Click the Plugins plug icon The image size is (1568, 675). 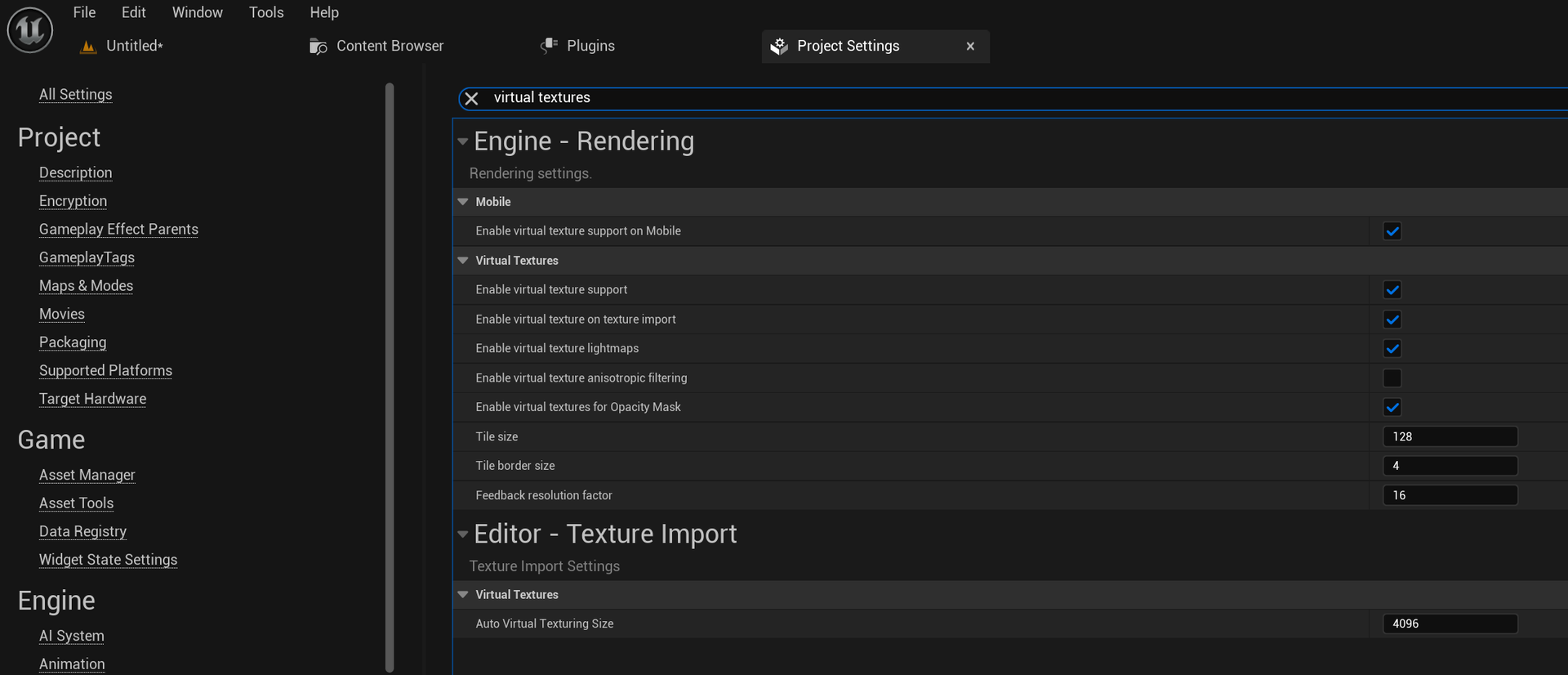(x=549, y=46)
